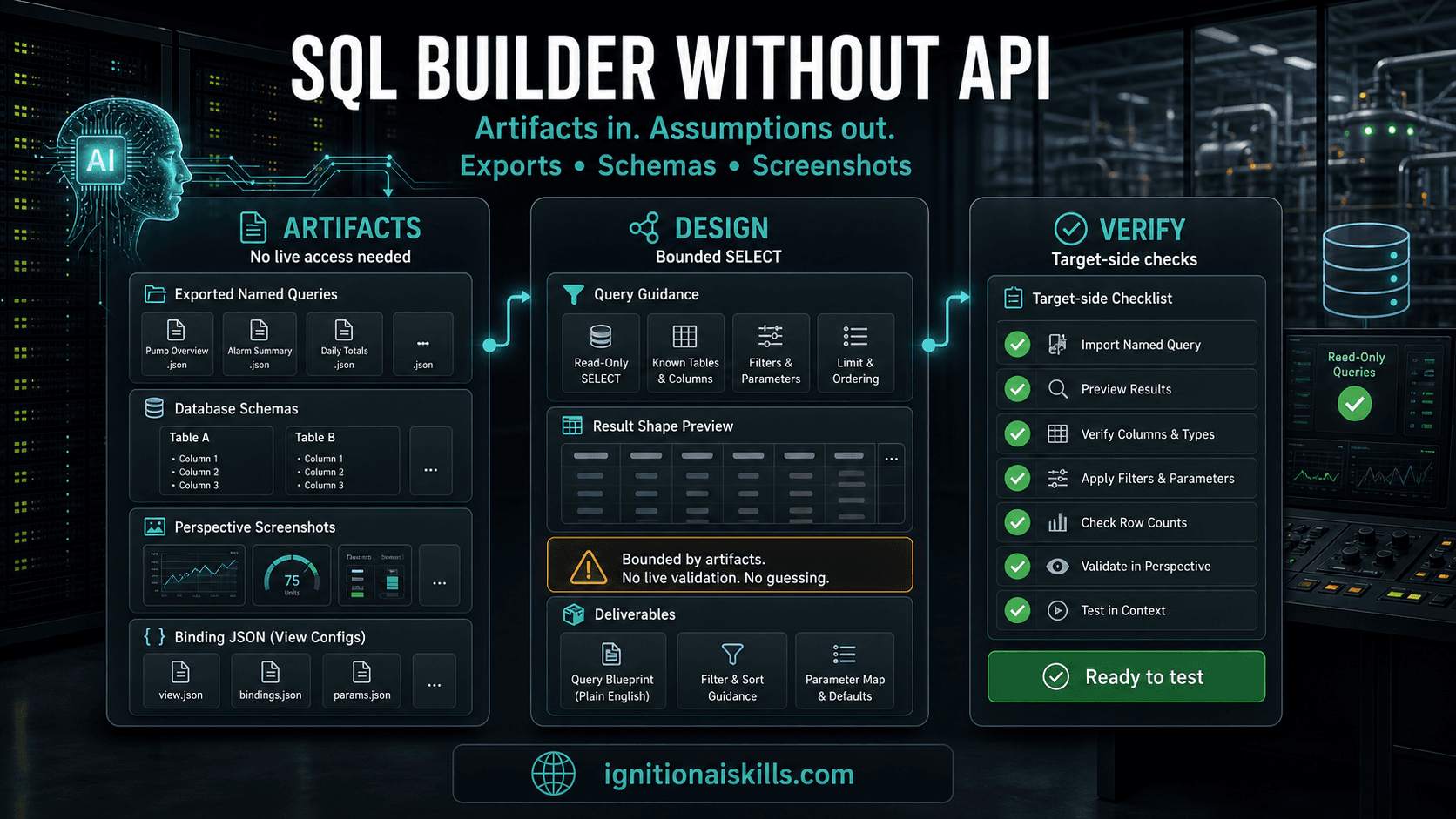
Task: Open the view.json file icon
Action: [180, 672]
